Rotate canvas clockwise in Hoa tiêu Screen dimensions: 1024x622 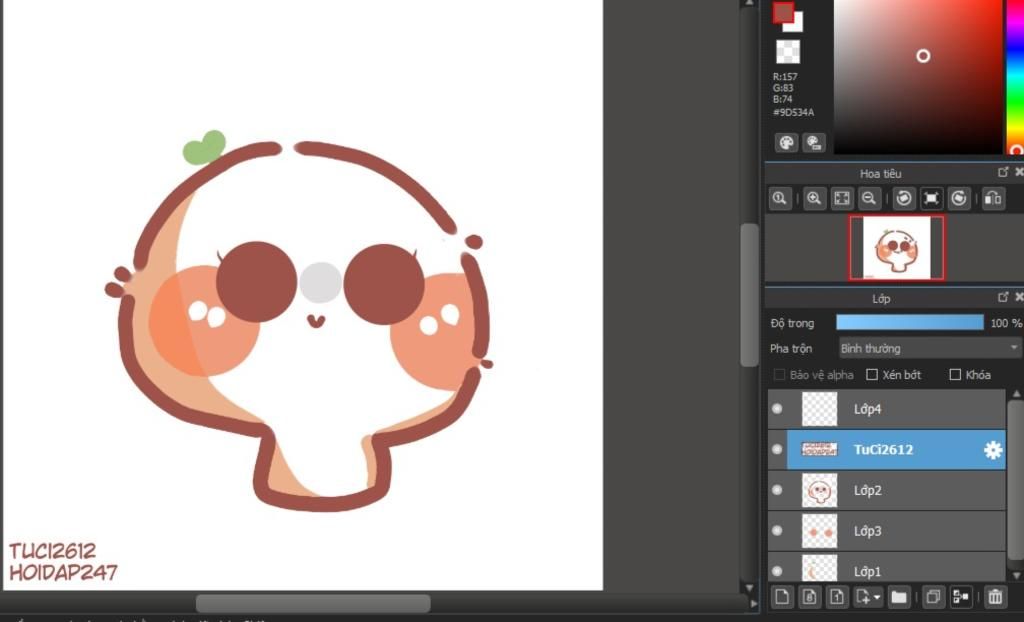959,198
